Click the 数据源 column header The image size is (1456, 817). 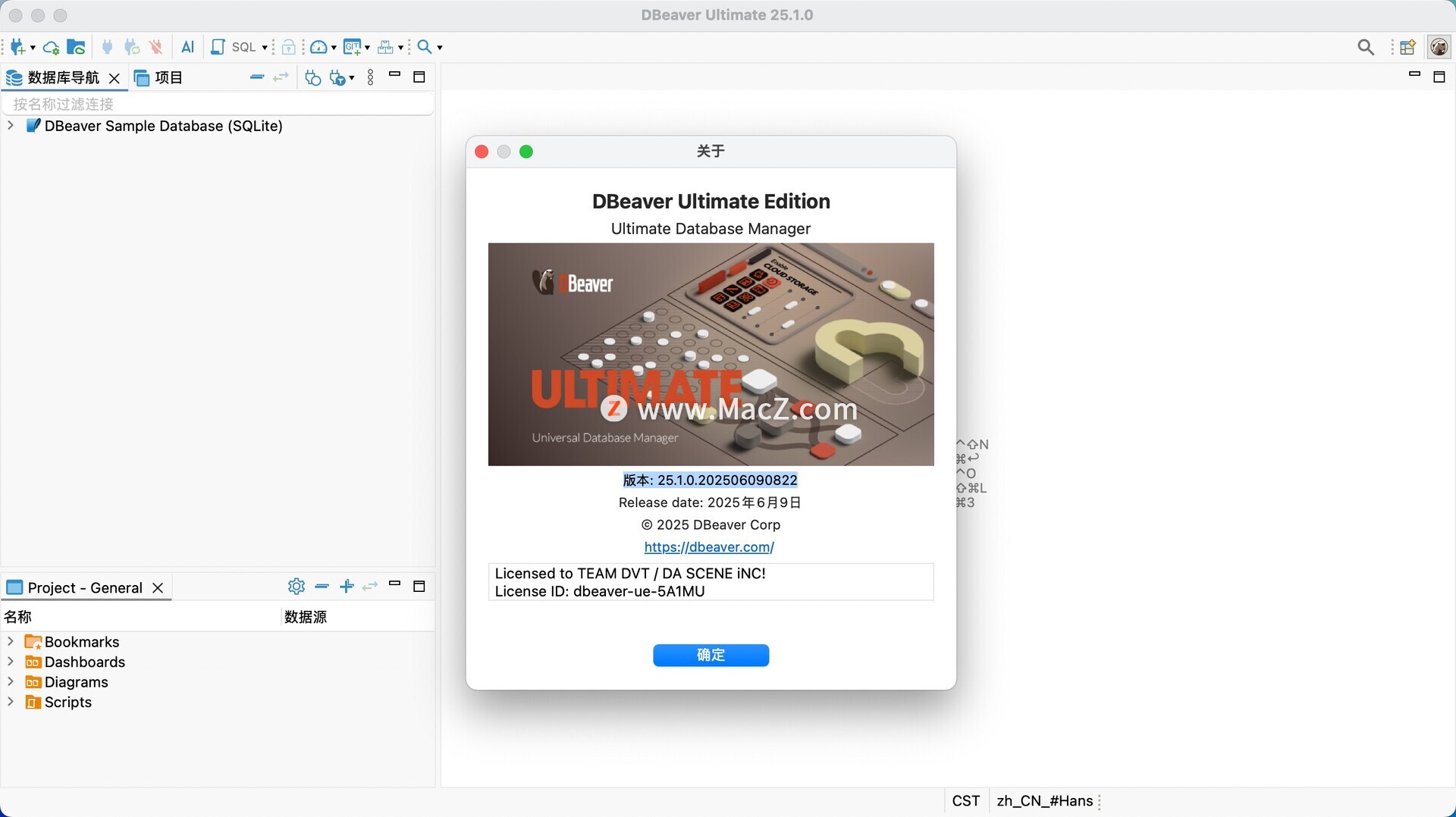click(359, 617)
